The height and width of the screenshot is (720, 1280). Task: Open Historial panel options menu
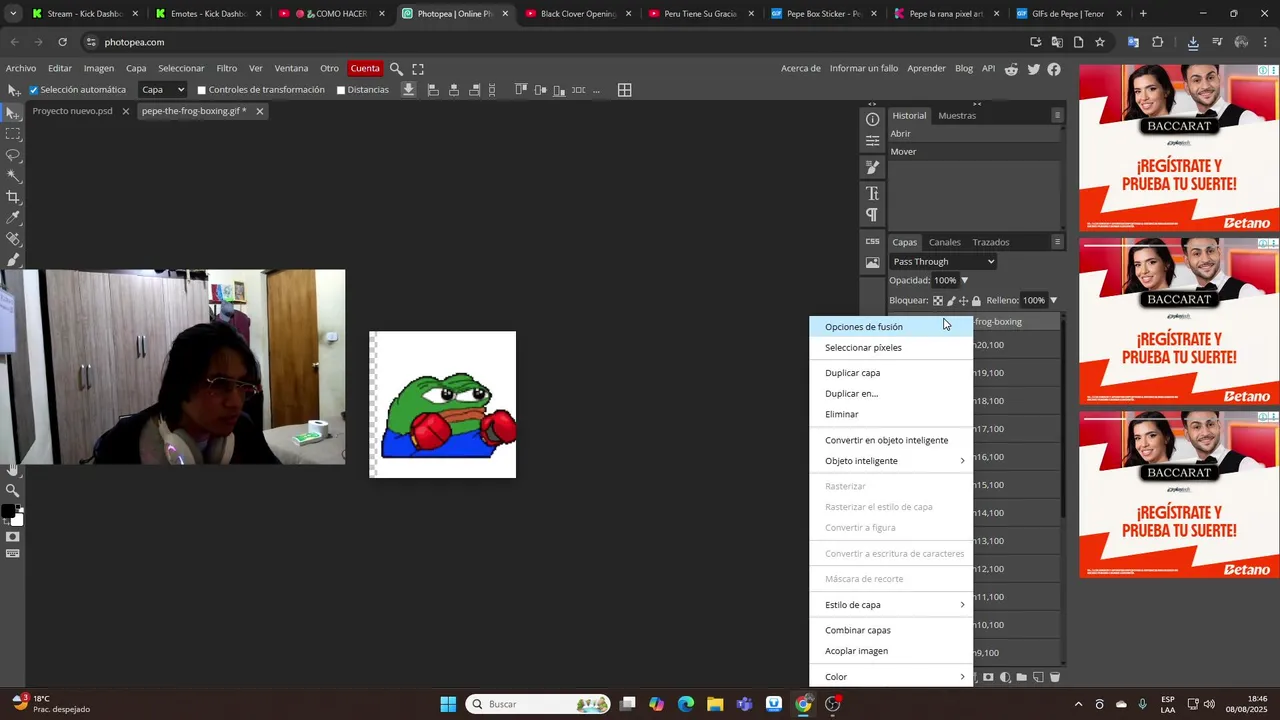[1057, 115]
